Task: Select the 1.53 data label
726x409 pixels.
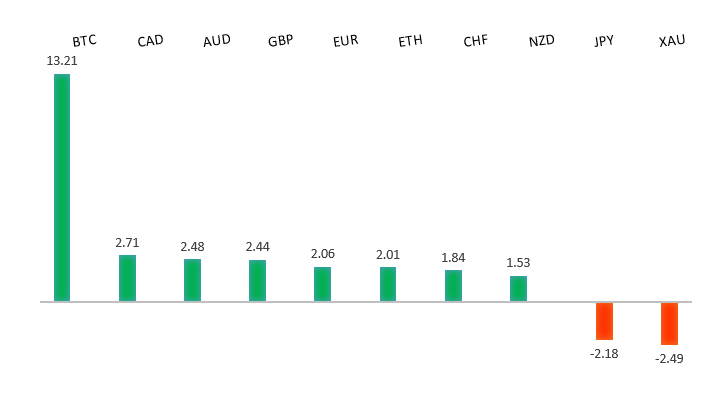Action: coord(518,263)
